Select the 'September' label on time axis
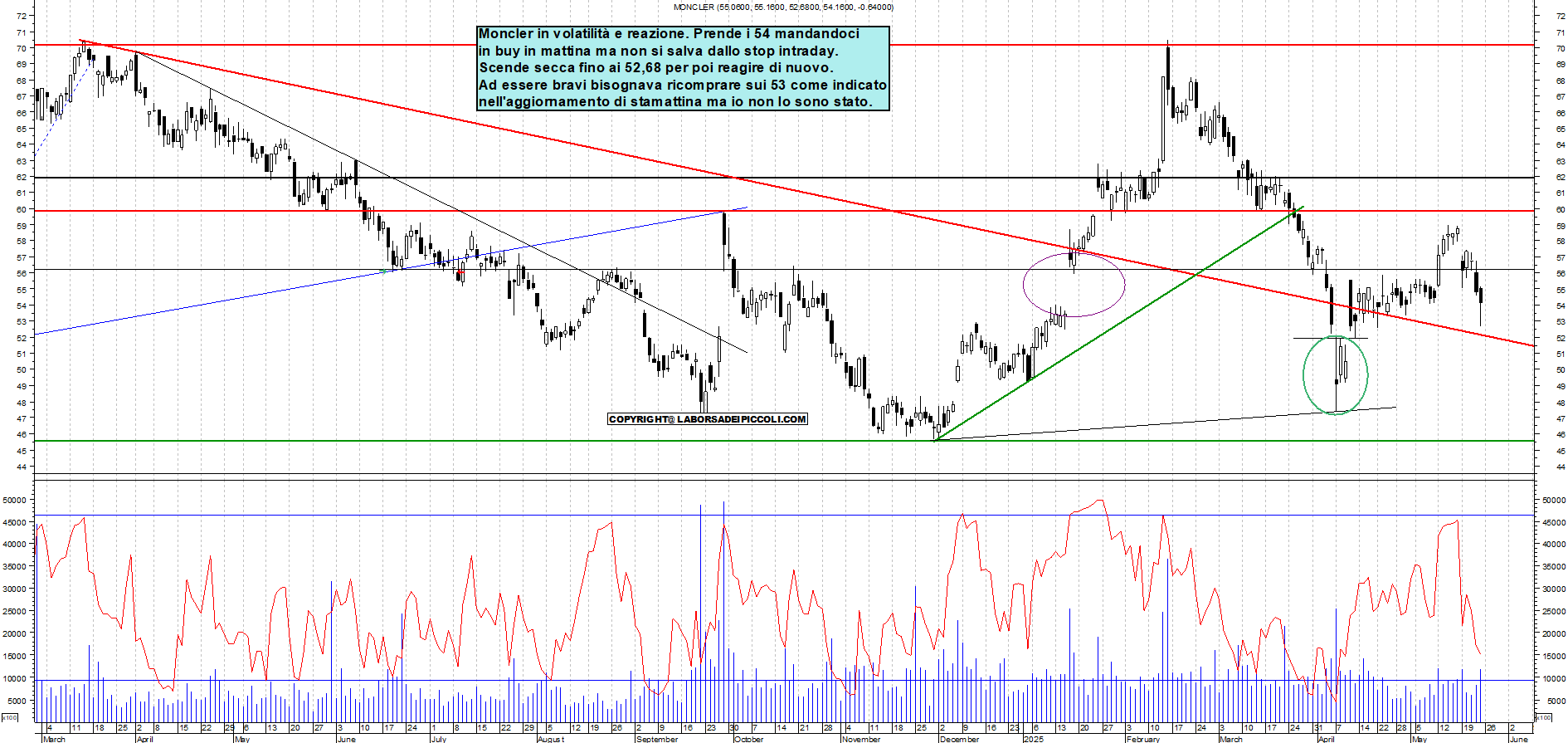 (x=656, y=739)
